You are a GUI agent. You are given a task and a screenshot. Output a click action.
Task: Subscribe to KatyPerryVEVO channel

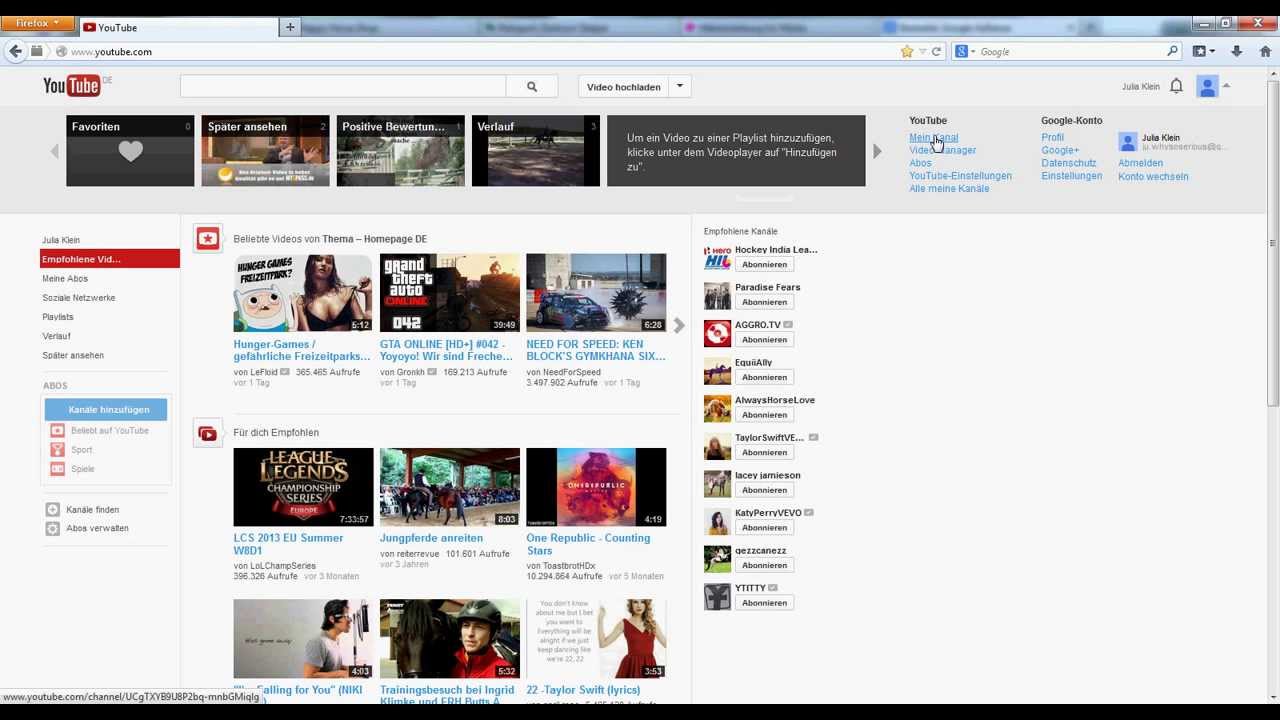click(x=765, y=528)
